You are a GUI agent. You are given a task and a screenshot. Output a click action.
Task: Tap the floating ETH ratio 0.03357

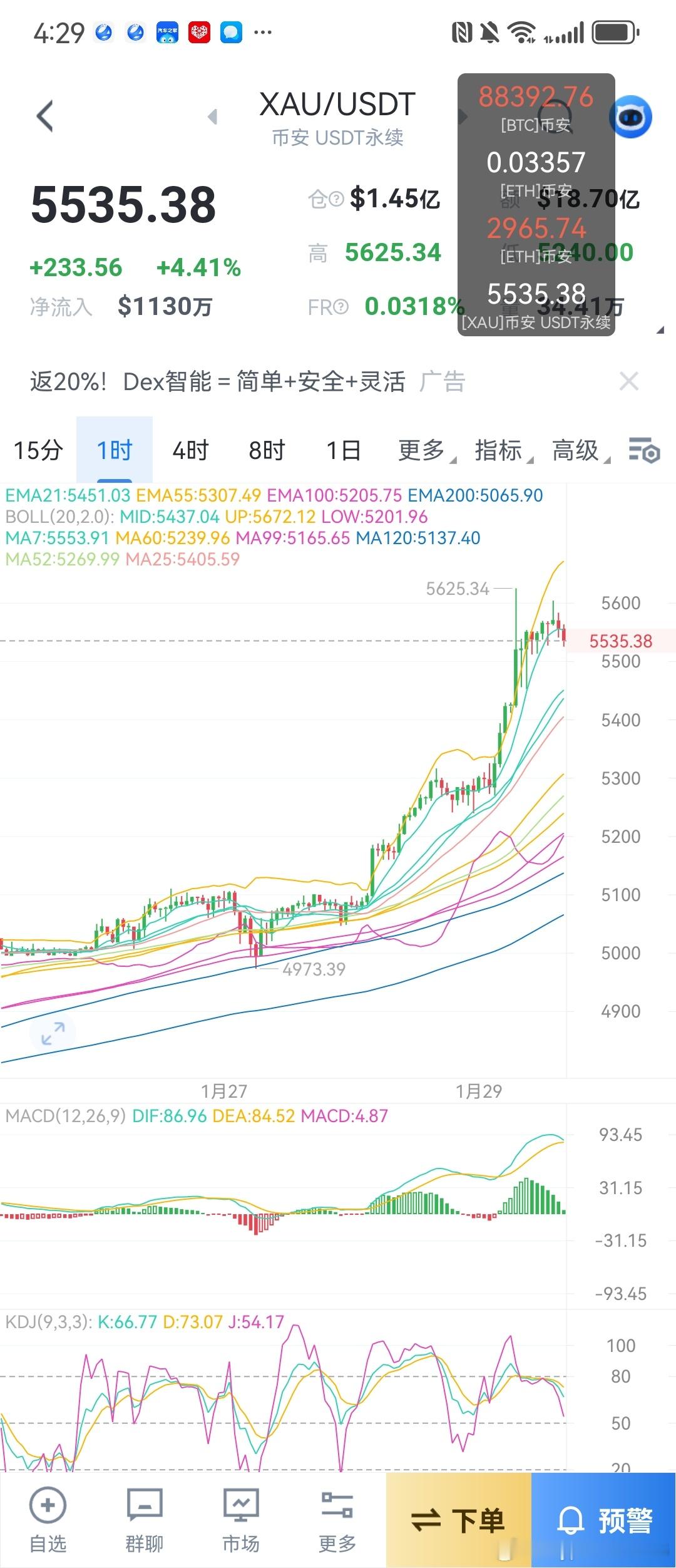pos(536,162)
